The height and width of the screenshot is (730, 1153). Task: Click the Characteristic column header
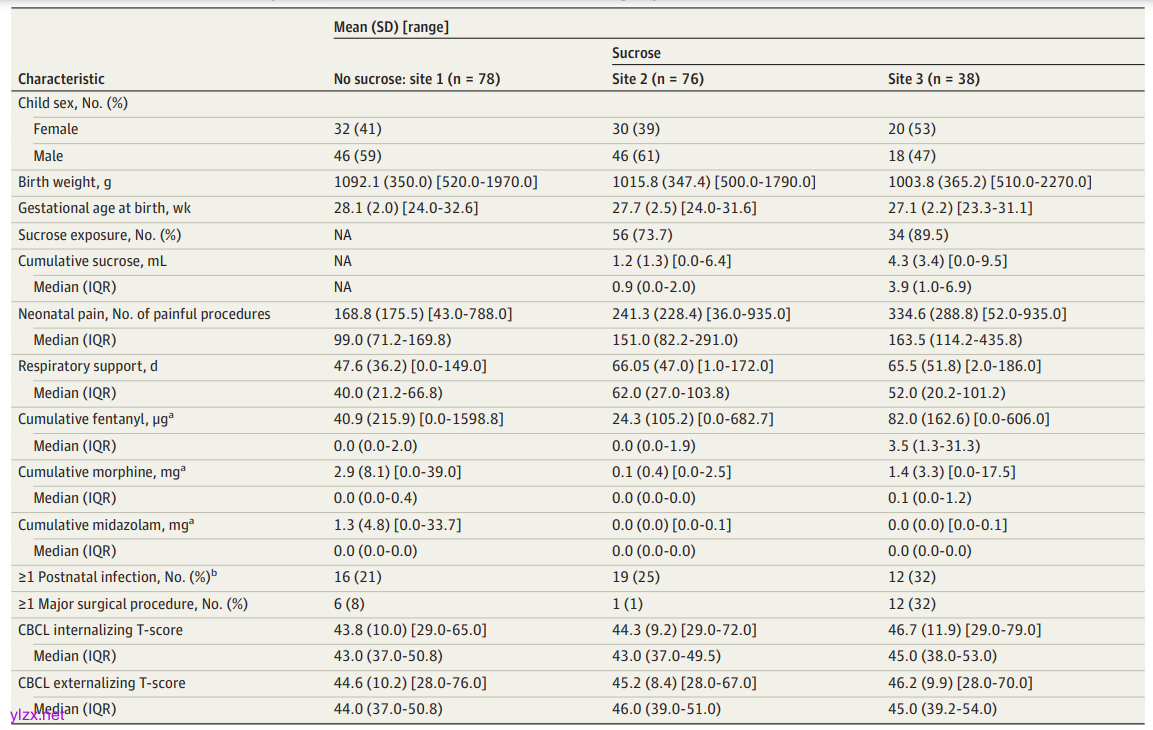click(x=61, y=79)
